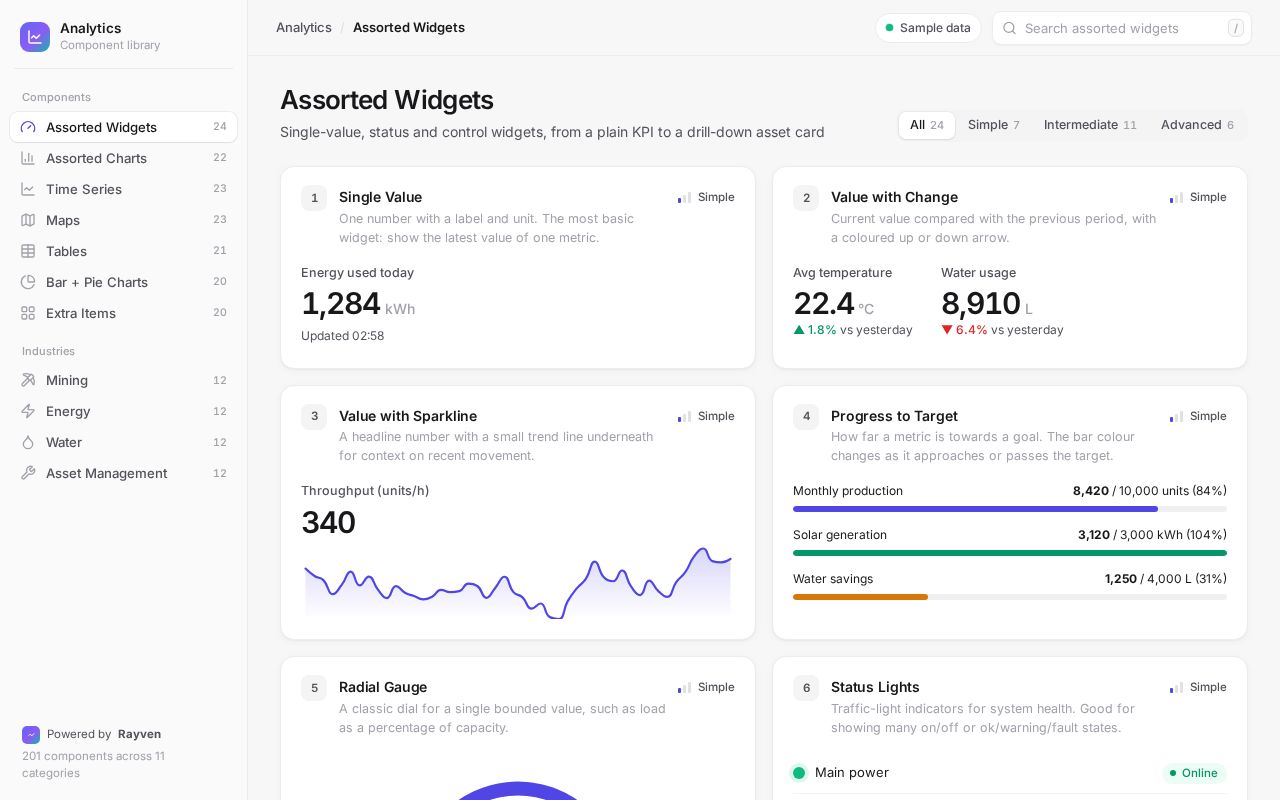
Task: Open the Maps section icon
Action: point(28,220)
